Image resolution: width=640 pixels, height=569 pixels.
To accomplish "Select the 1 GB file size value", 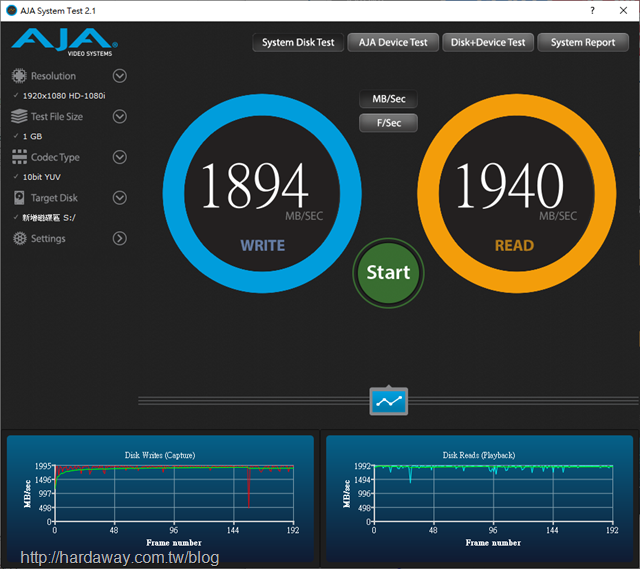I will [32, 136].
